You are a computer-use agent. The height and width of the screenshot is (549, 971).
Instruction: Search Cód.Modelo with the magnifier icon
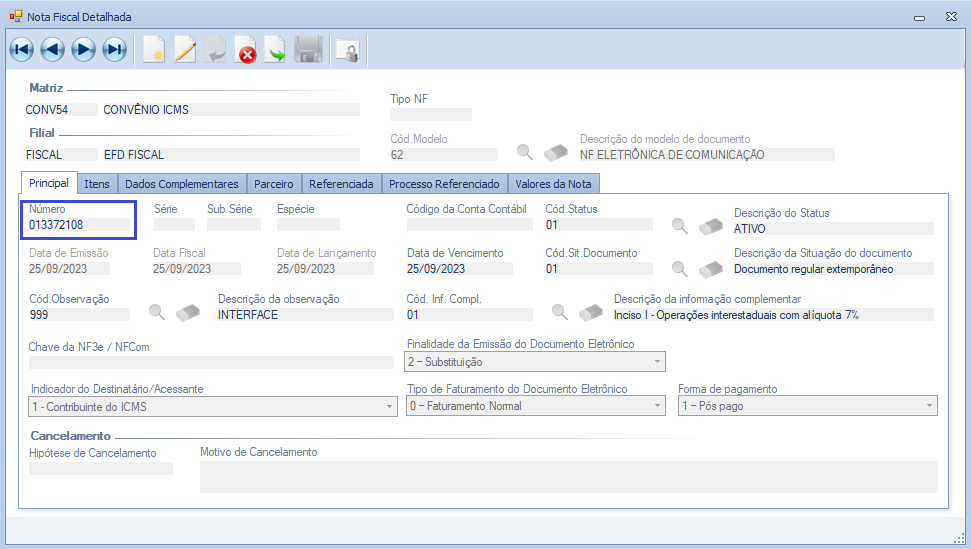pyautogui.click(x=524, y=153)
